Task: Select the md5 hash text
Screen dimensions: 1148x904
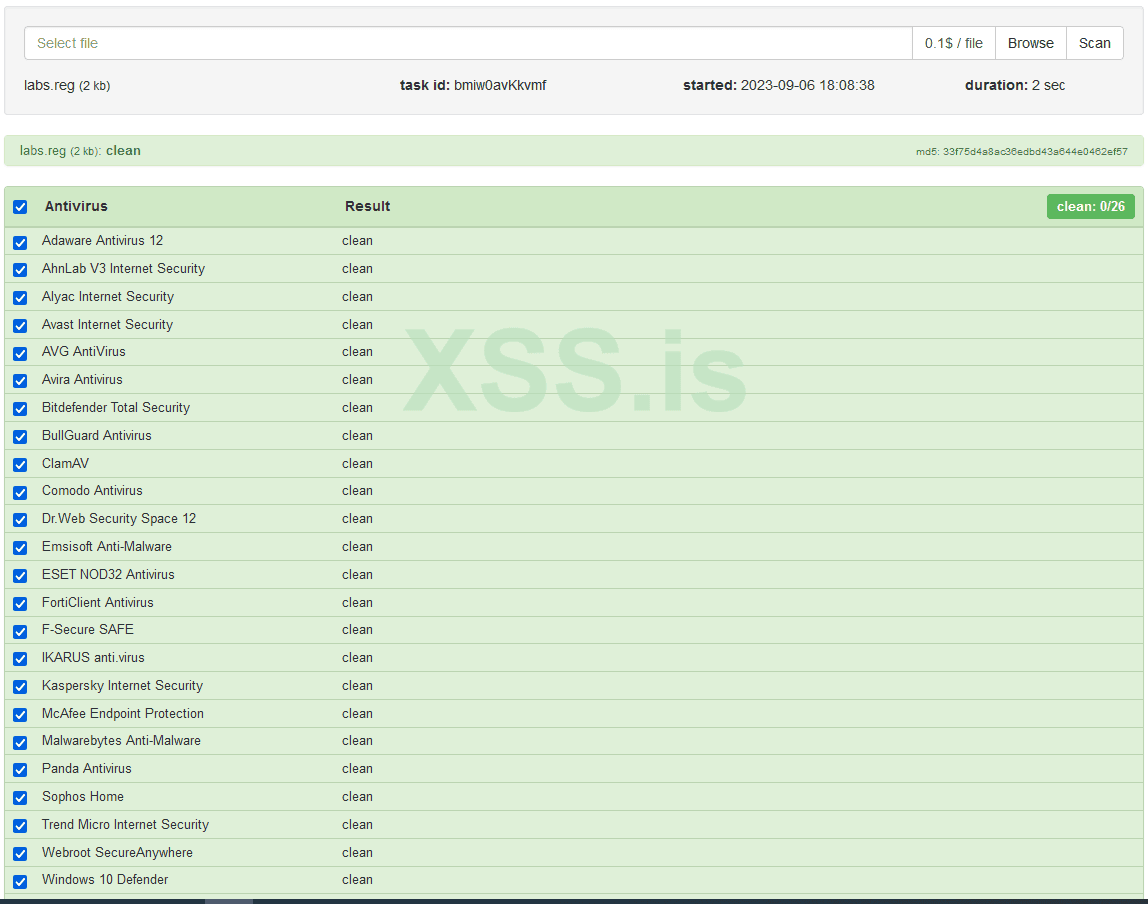Action: click(x=1021, y=152)
